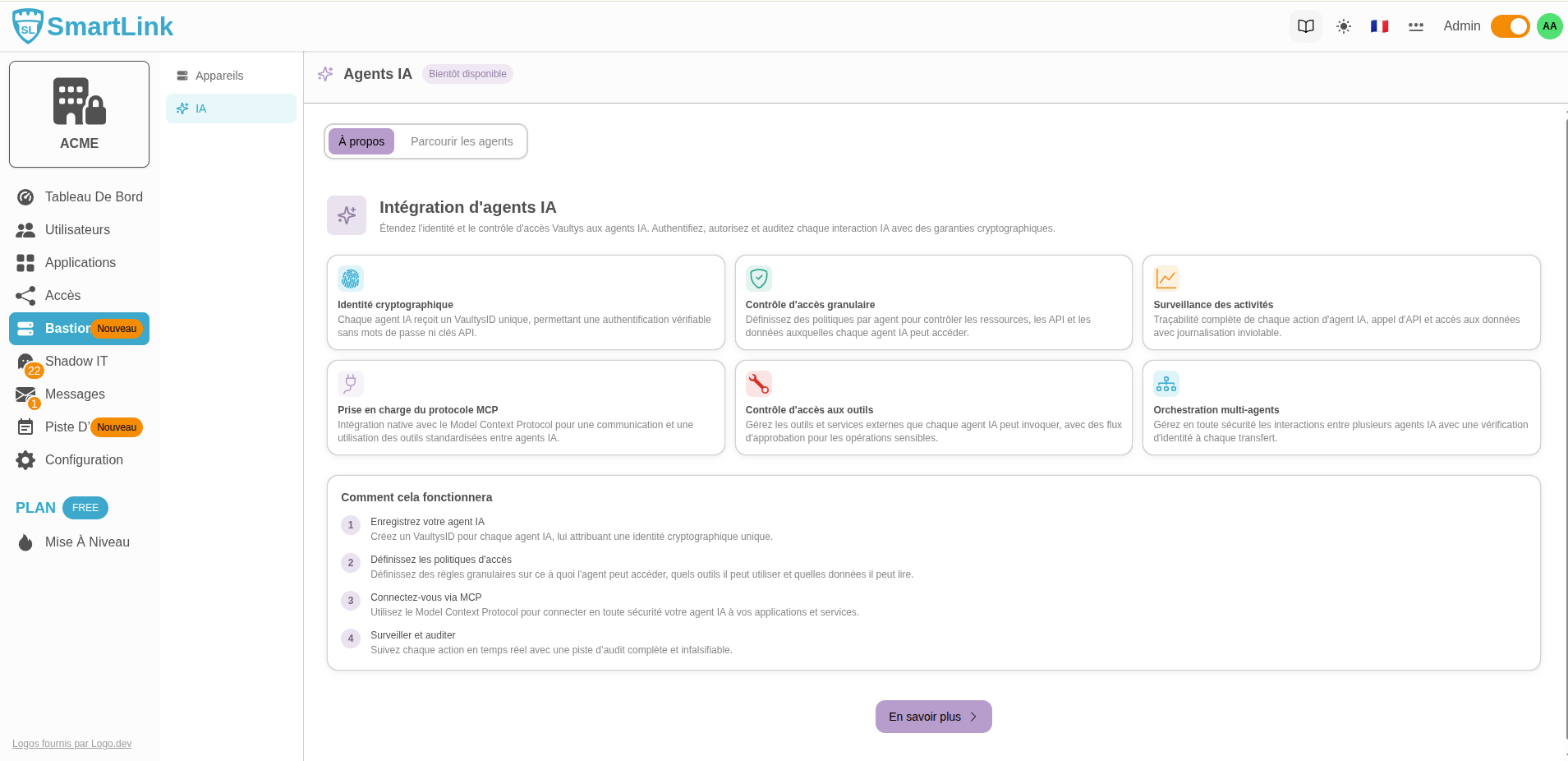Open the documentation book icon
The image size is (1568, 761).
1306,26
